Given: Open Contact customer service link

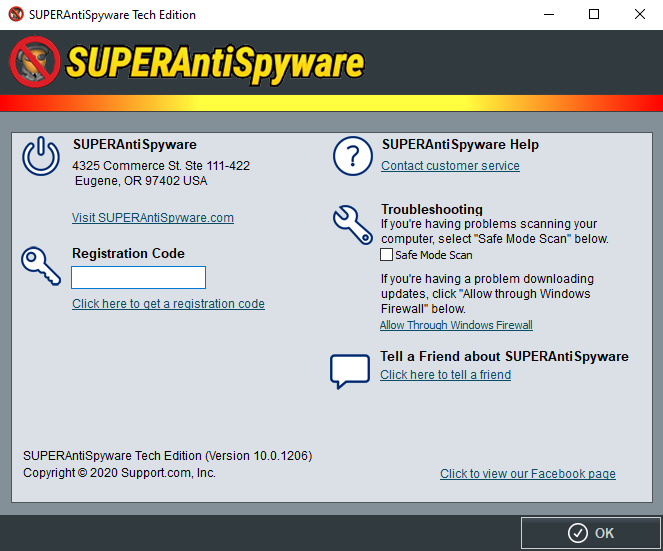Looking at the screenshot, I should 450,166.
